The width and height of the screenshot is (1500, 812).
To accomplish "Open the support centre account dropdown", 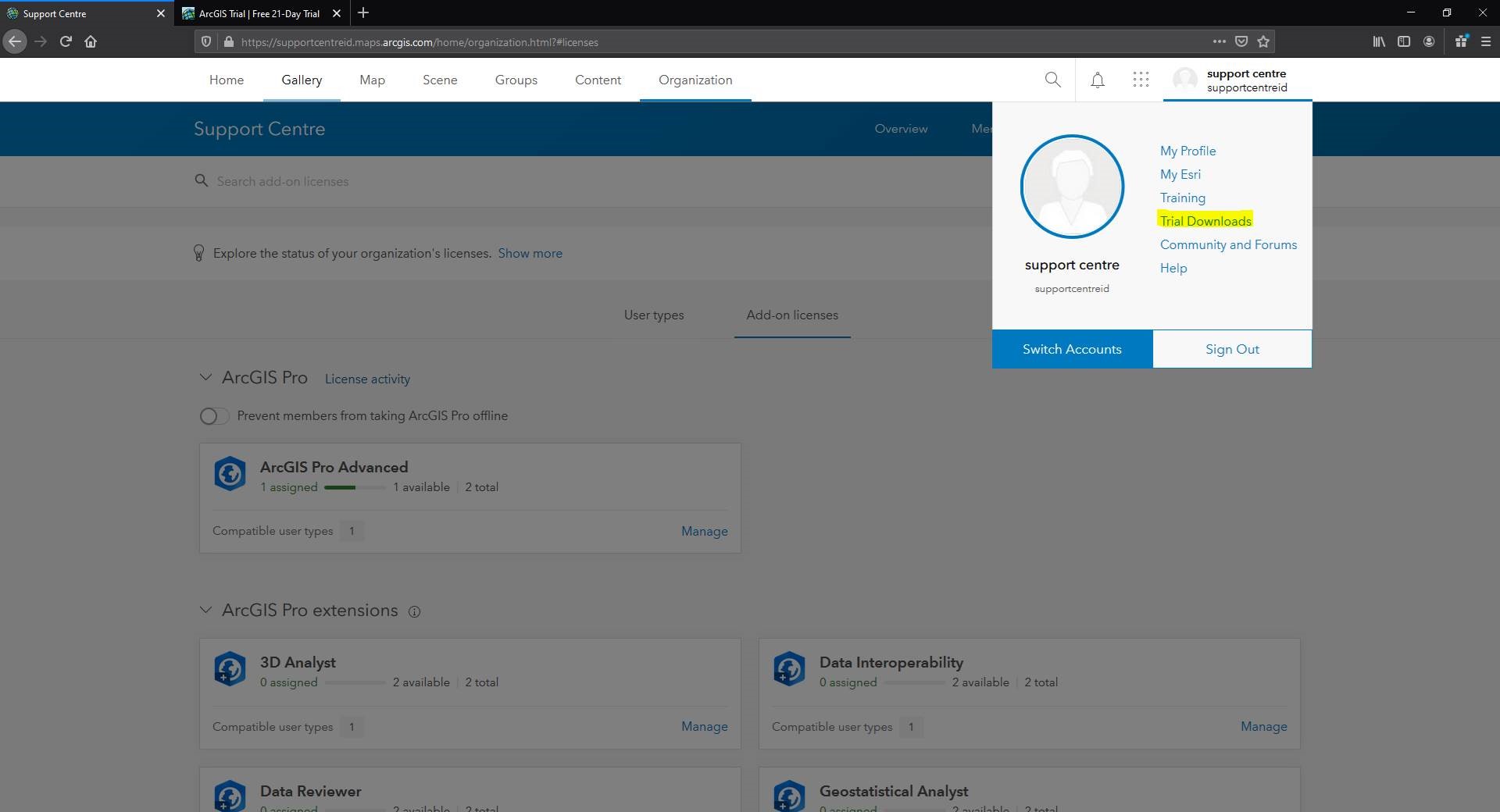I will (1237, 80).
